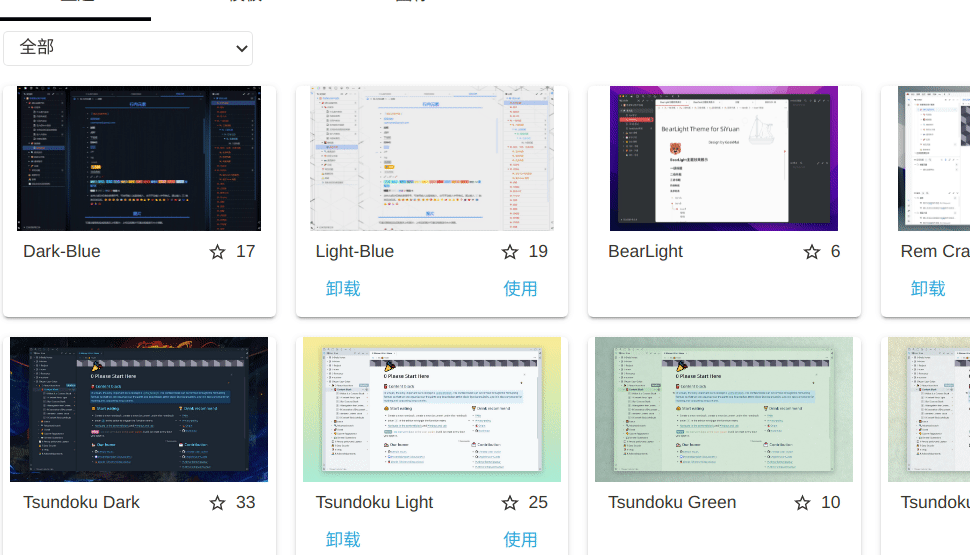Click the star icon on BearLight card

(x=812, y=252)
